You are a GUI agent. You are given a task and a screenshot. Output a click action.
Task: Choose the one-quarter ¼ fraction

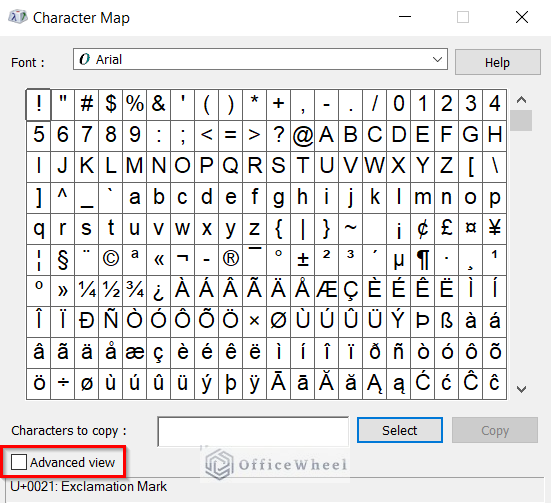tap(87, 291)
